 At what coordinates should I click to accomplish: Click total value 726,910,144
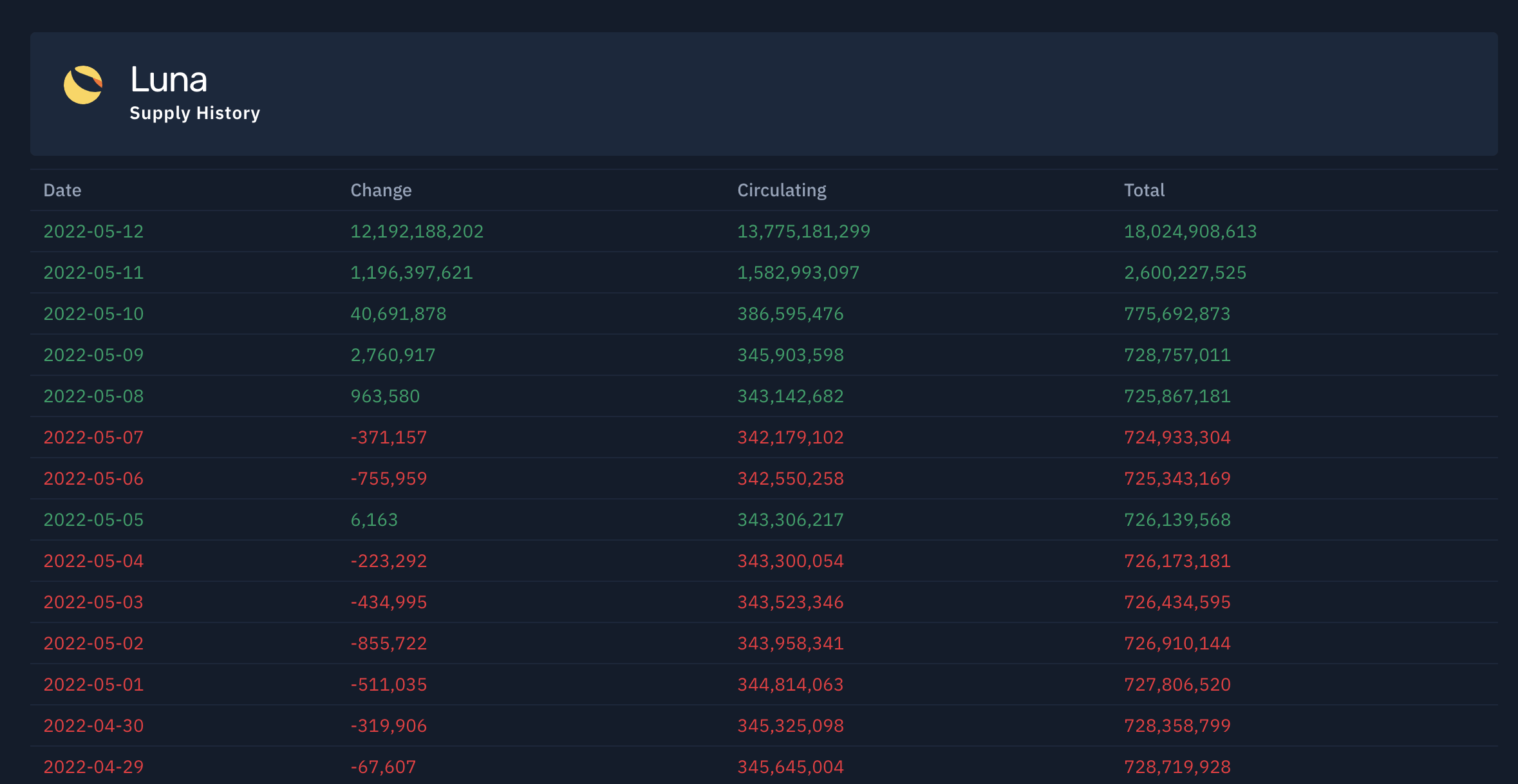(x=1177, y=644)
